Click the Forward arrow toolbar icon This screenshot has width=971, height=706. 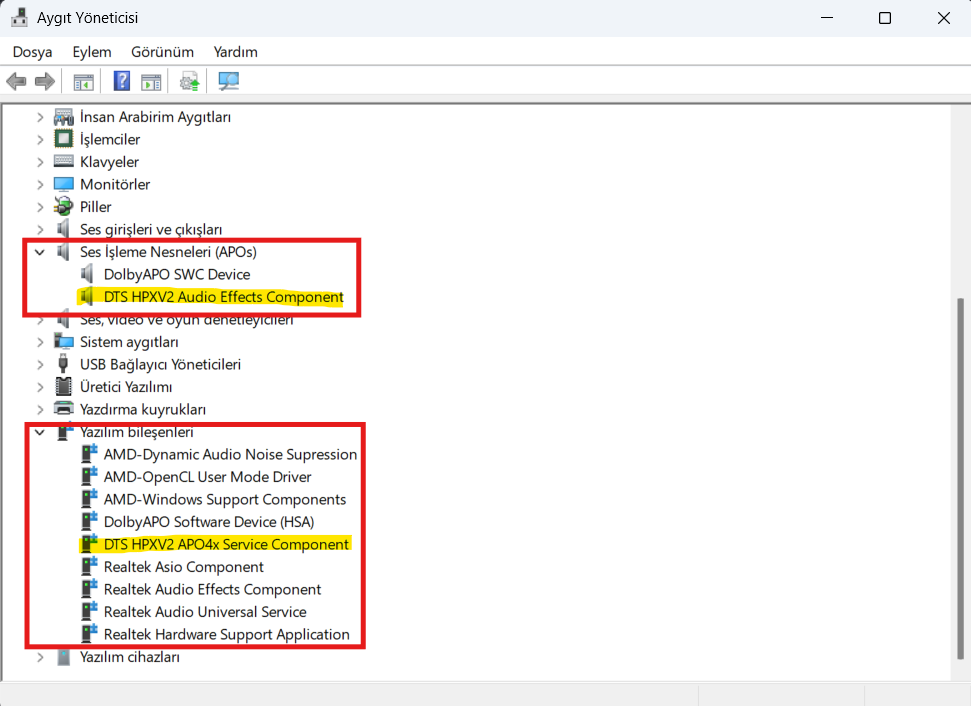pyautogui.click(x=45, y=81)
